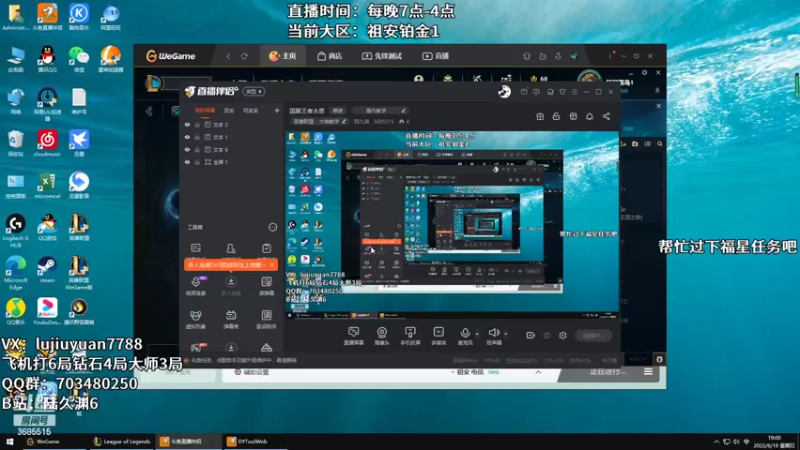Click the 修改 button beside the room title

338,111
